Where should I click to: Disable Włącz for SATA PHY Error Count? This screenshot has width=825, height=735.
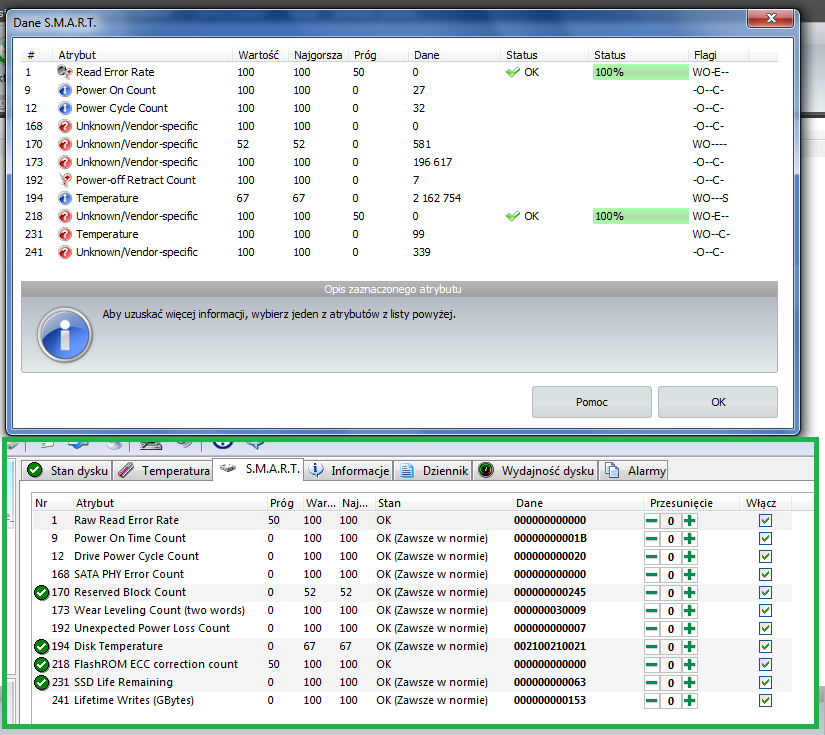(x=765, y=575)
